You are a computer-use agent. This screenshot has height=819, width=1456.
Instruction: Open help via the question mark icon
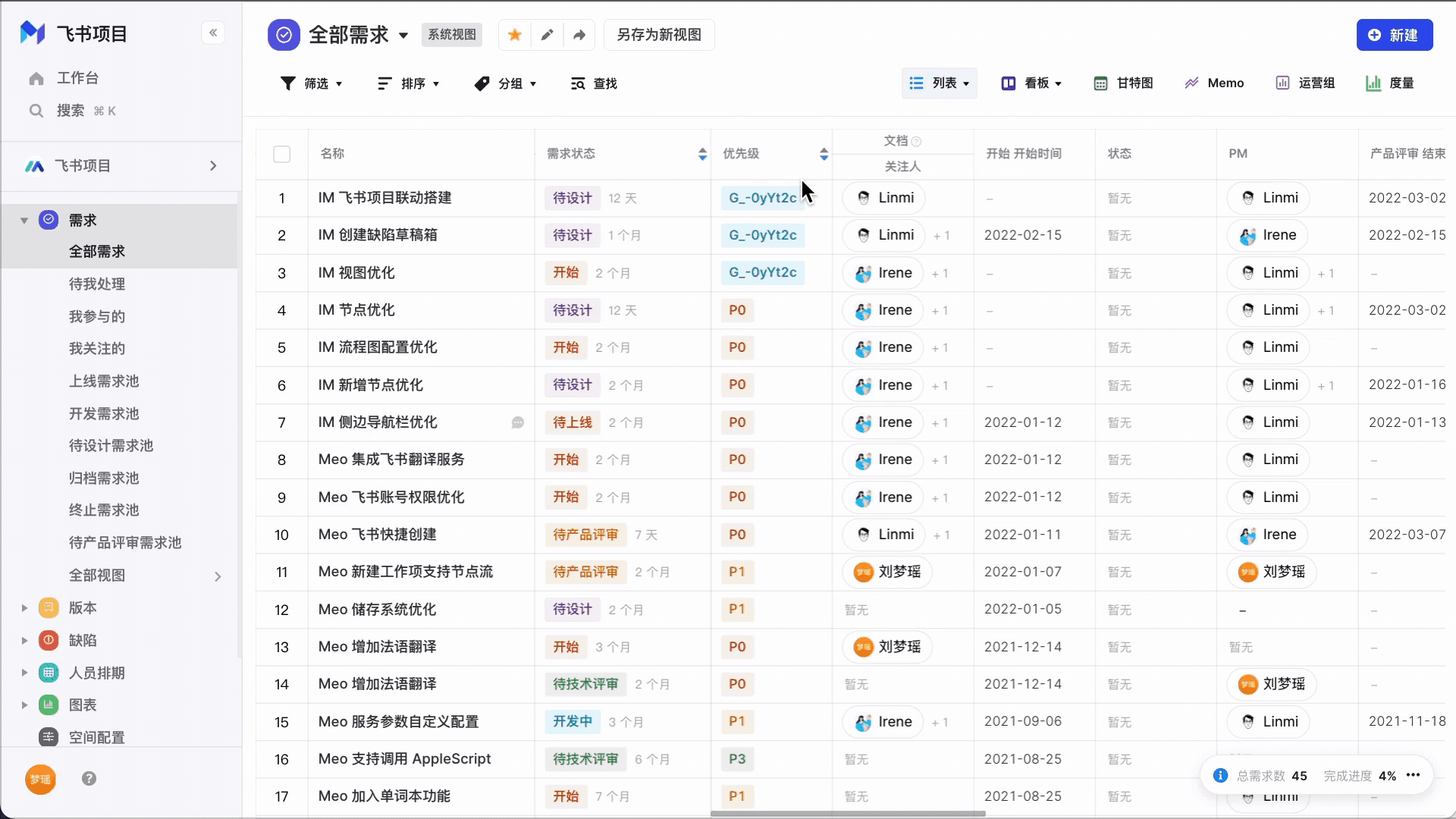pos(89,779)
